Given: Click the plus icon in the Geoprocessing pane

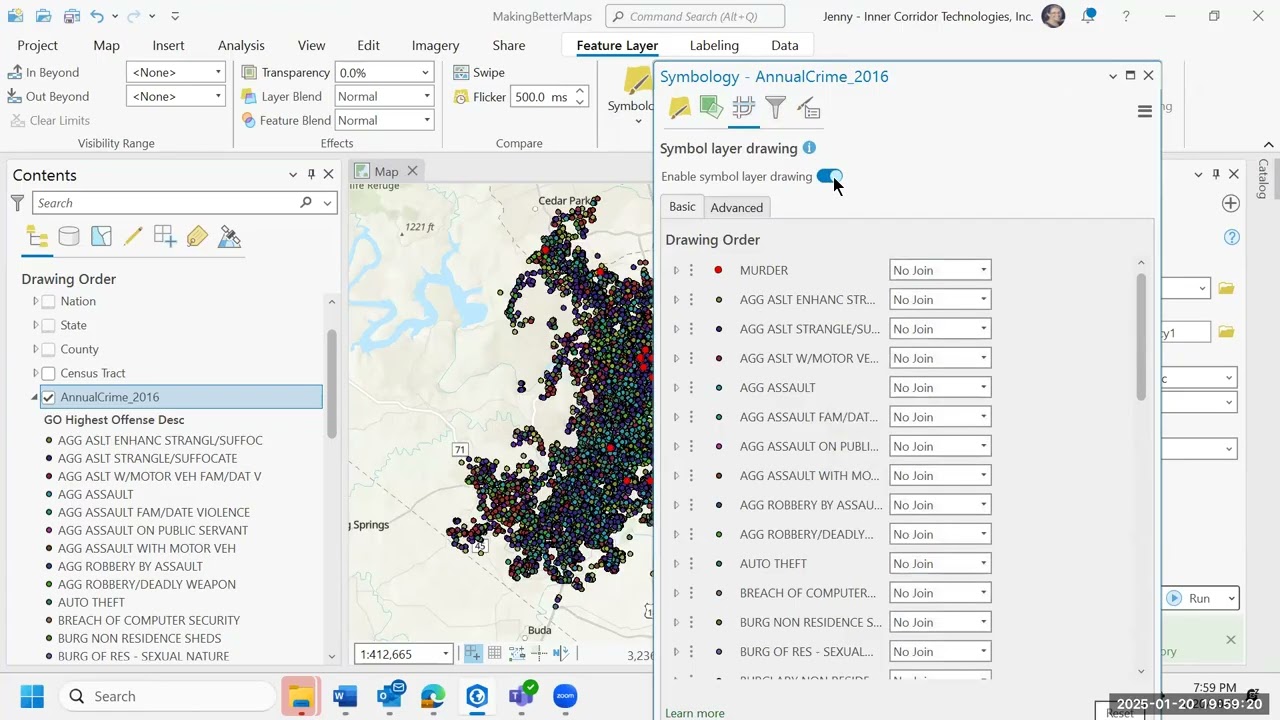Looking at the screenshot, I should [1231, 203].
